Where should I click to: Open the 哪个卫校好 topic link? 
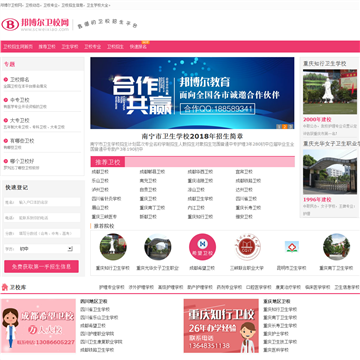[22, 161]
